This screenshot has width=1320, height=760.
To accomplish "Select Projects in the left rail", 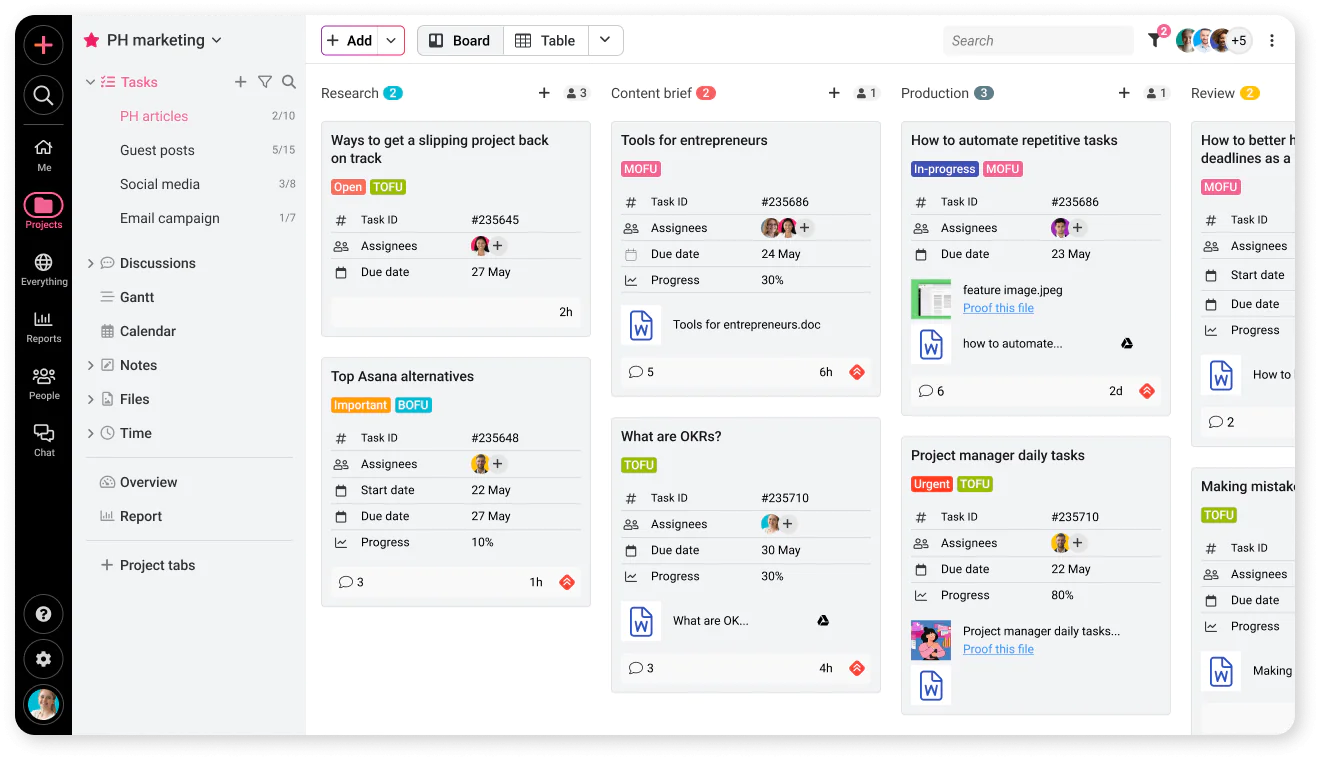I will tap(43, 205).
